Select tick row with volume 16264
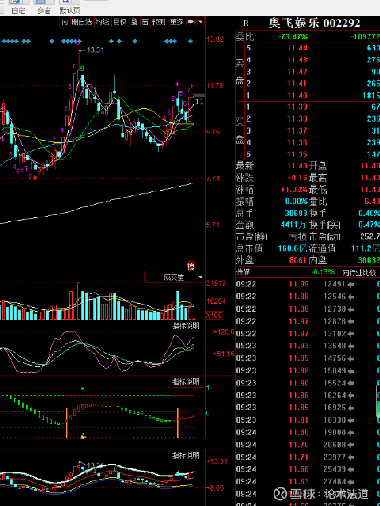 click(x=308, y=395)
